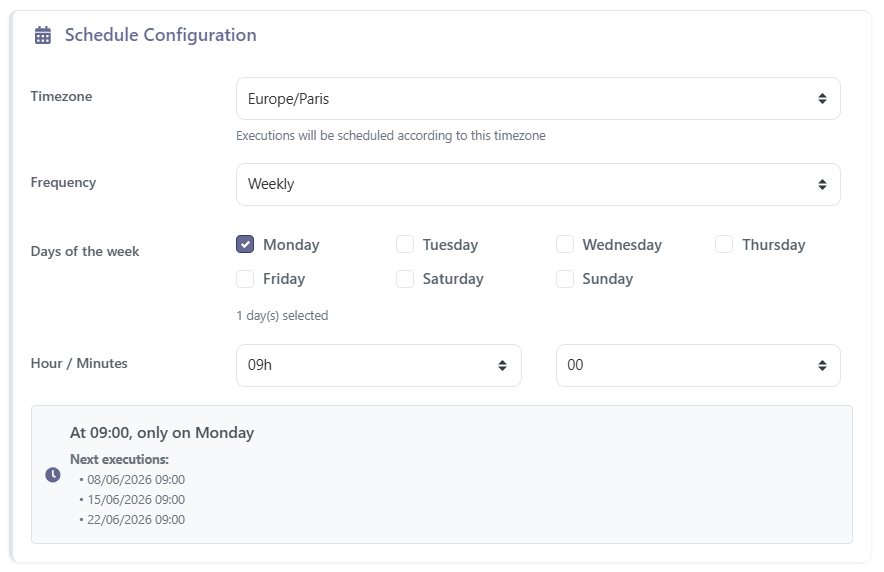Click the clock icon in the executions summary
This screenshot has width=884, height=572.
pyautogui.click(x=53, y=475)
